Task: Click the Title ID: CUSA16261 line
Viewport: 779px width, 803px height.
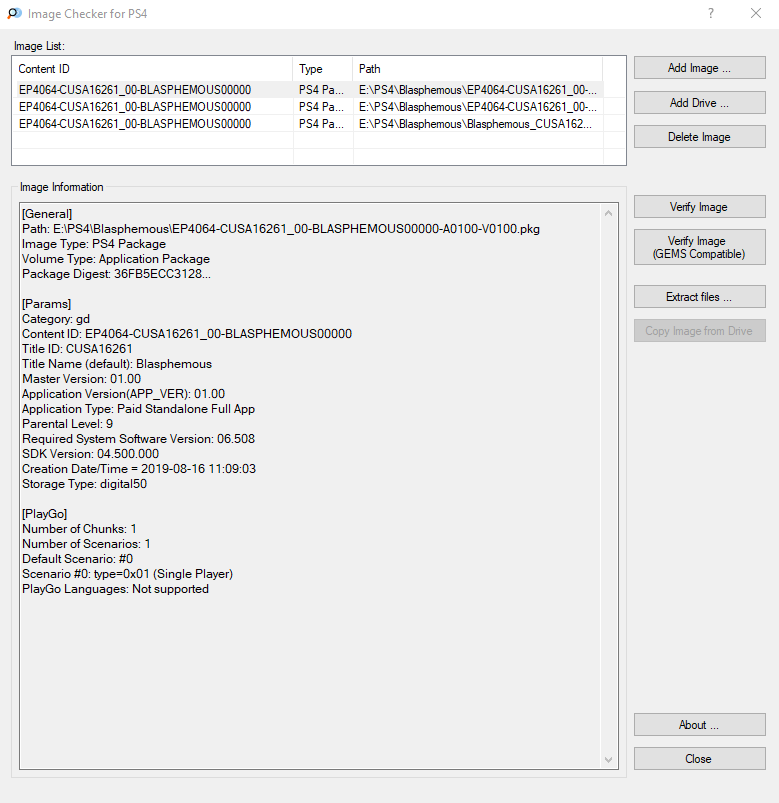Action: 77,349
